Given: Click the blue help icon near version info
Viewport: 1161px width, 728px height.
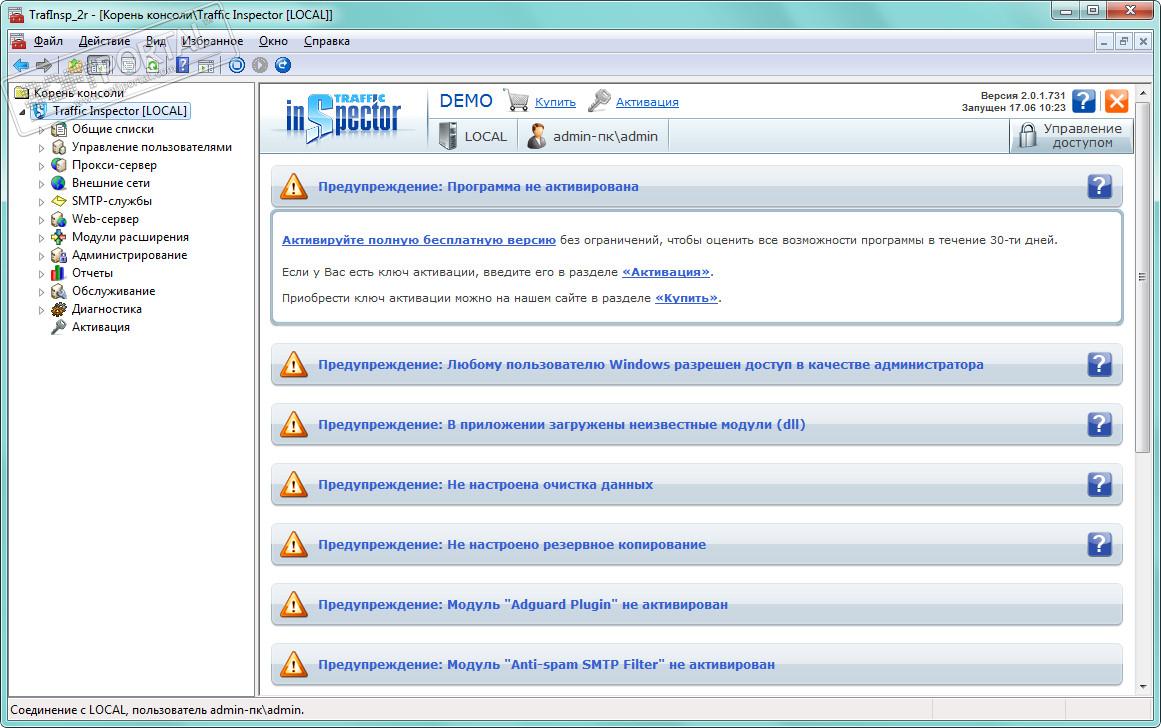Looking at the screenshot, I should (1083, 101).
